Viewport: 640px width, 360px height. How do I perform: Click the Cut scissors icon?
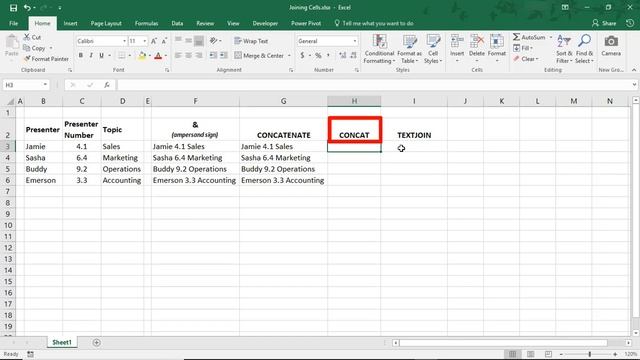pyautogui.click(x=27, y=37)
